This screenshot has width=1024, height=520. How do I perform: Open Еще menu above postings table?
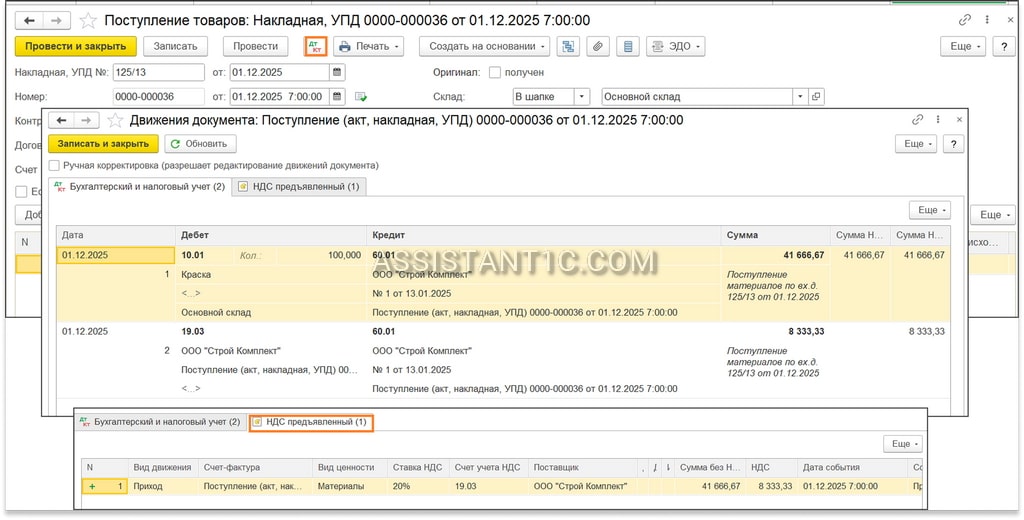[930, 210]
